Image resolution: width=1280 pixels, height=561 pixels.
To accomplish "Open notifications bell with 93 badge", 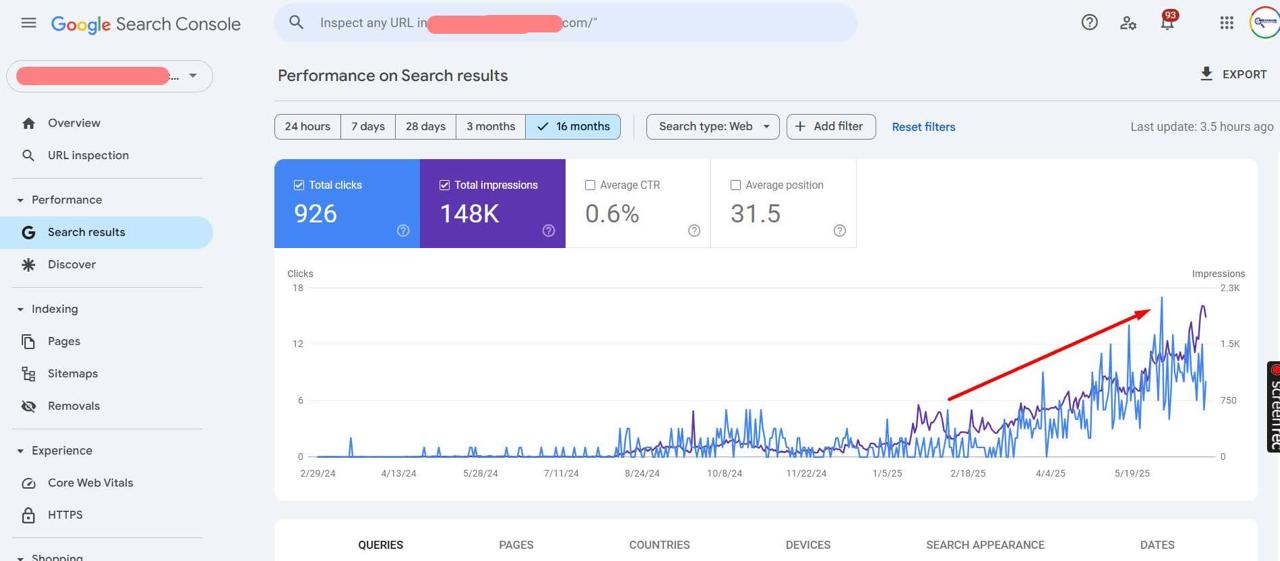I will coord(1167,23).
